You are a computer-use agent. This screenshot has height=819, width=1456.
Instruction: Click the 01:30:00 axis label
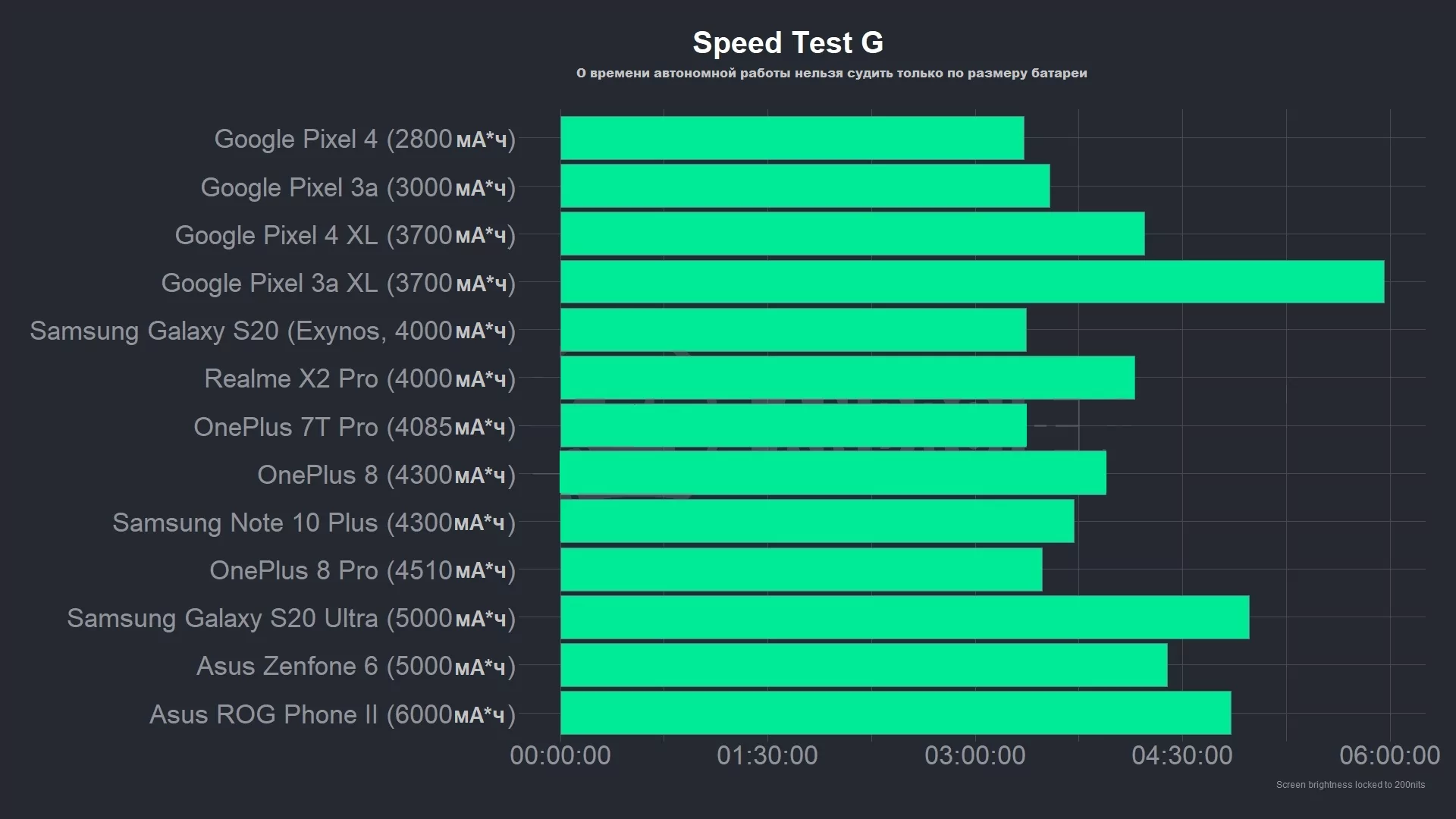tap(767, 755)
